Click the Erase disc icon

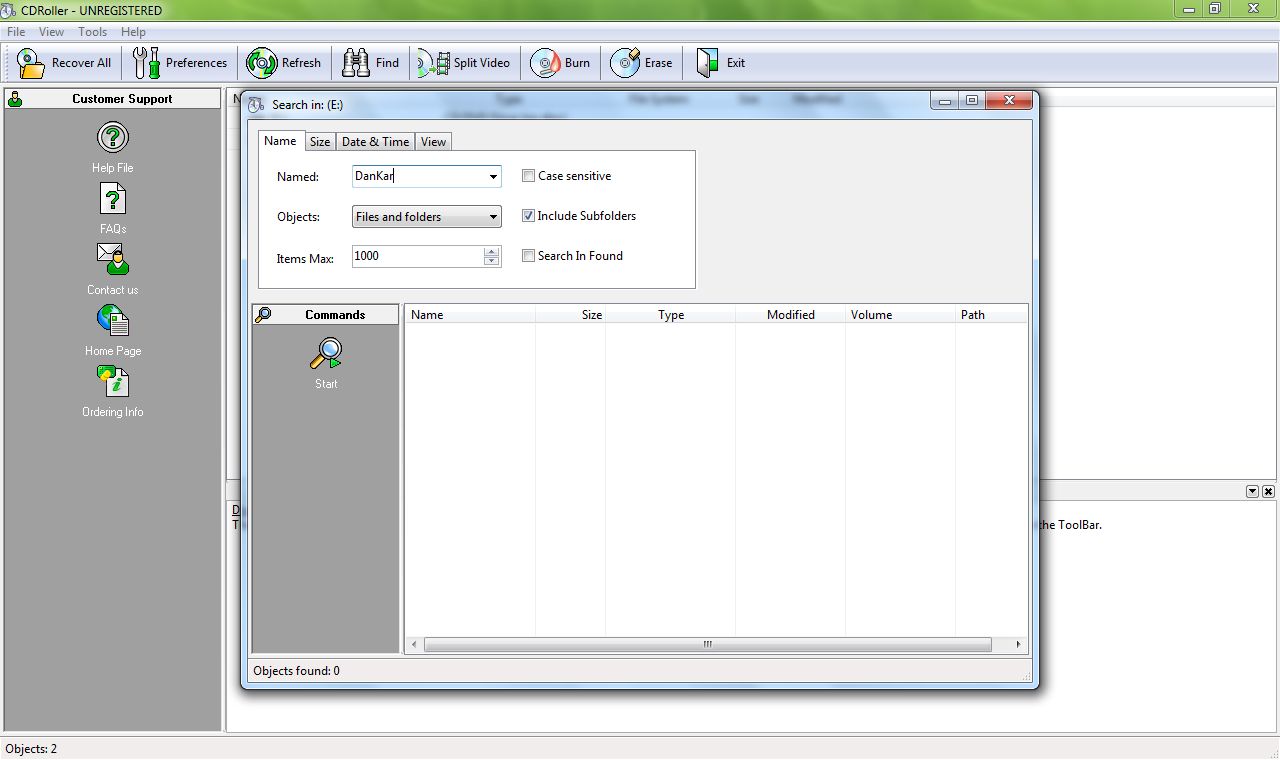pyautogui.click(x=625, y=63)
